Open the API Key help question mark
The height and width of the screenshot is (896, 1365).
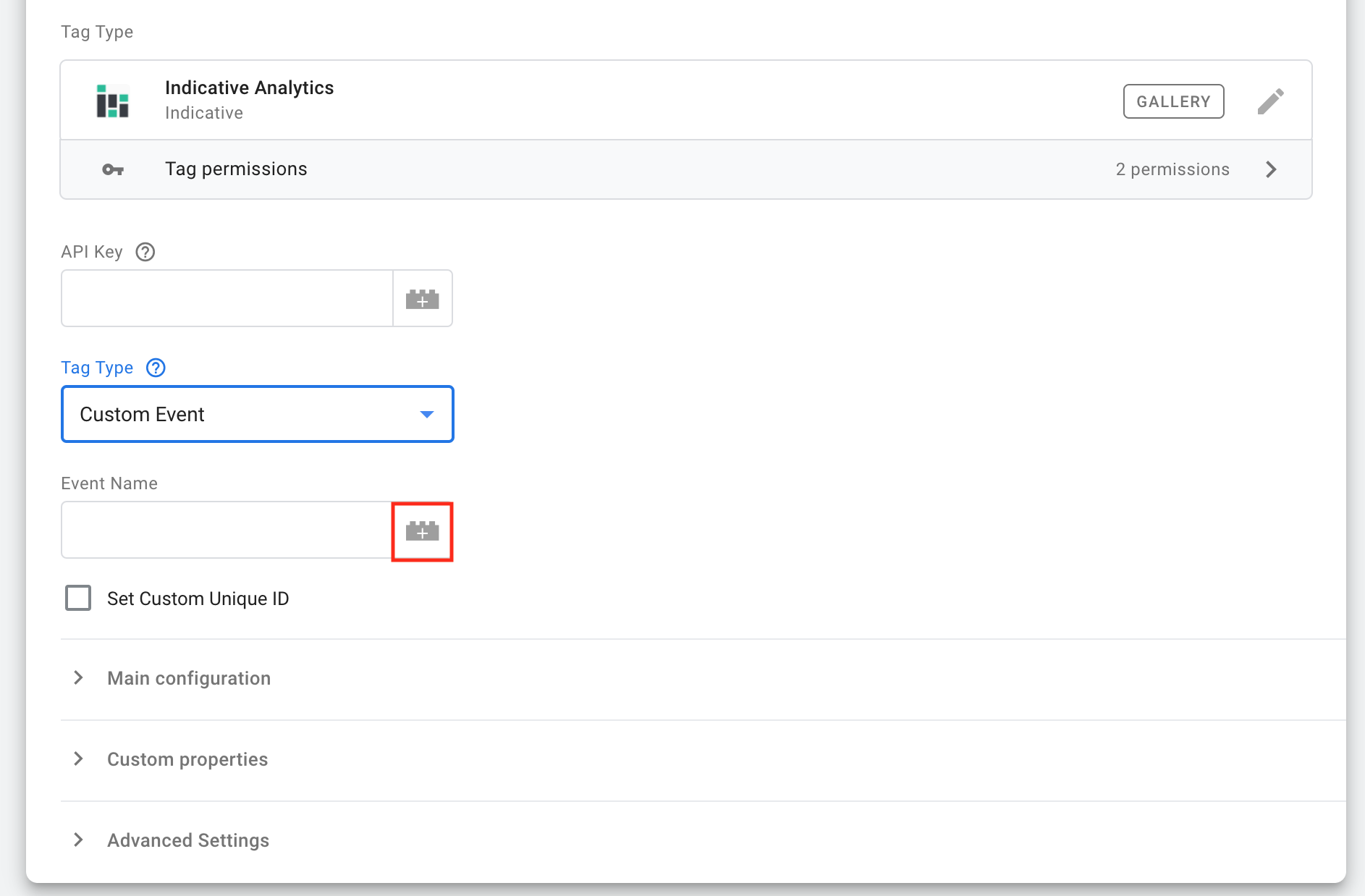pos(145,252)
